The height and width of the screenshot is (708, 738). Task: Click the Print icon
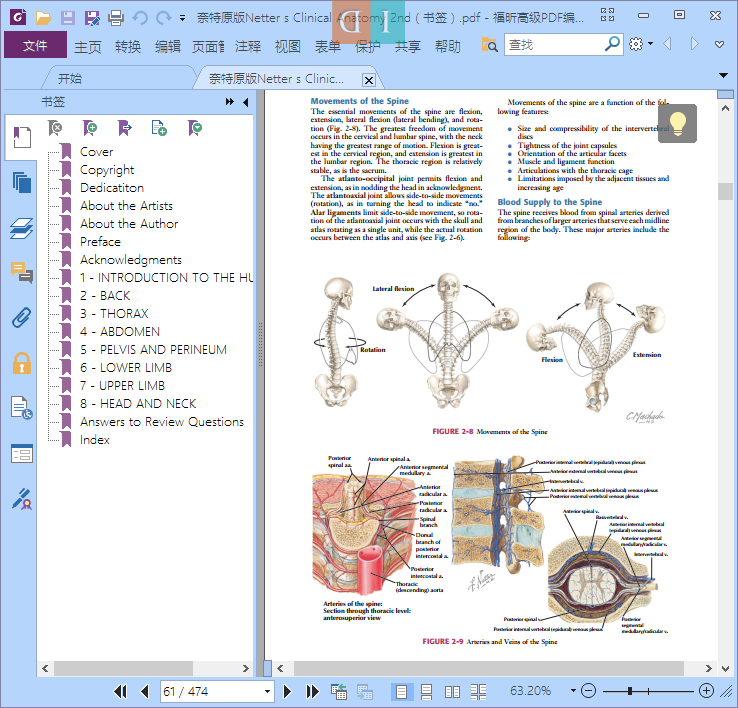point(116,18)
